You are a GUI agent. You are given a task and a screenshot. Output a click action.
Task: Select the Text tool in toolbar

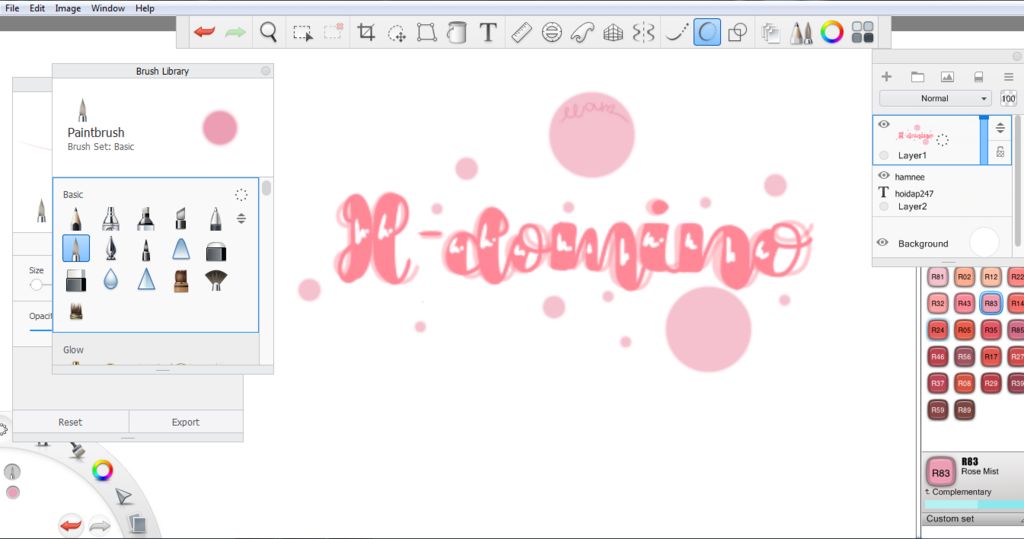coord(488,32)
